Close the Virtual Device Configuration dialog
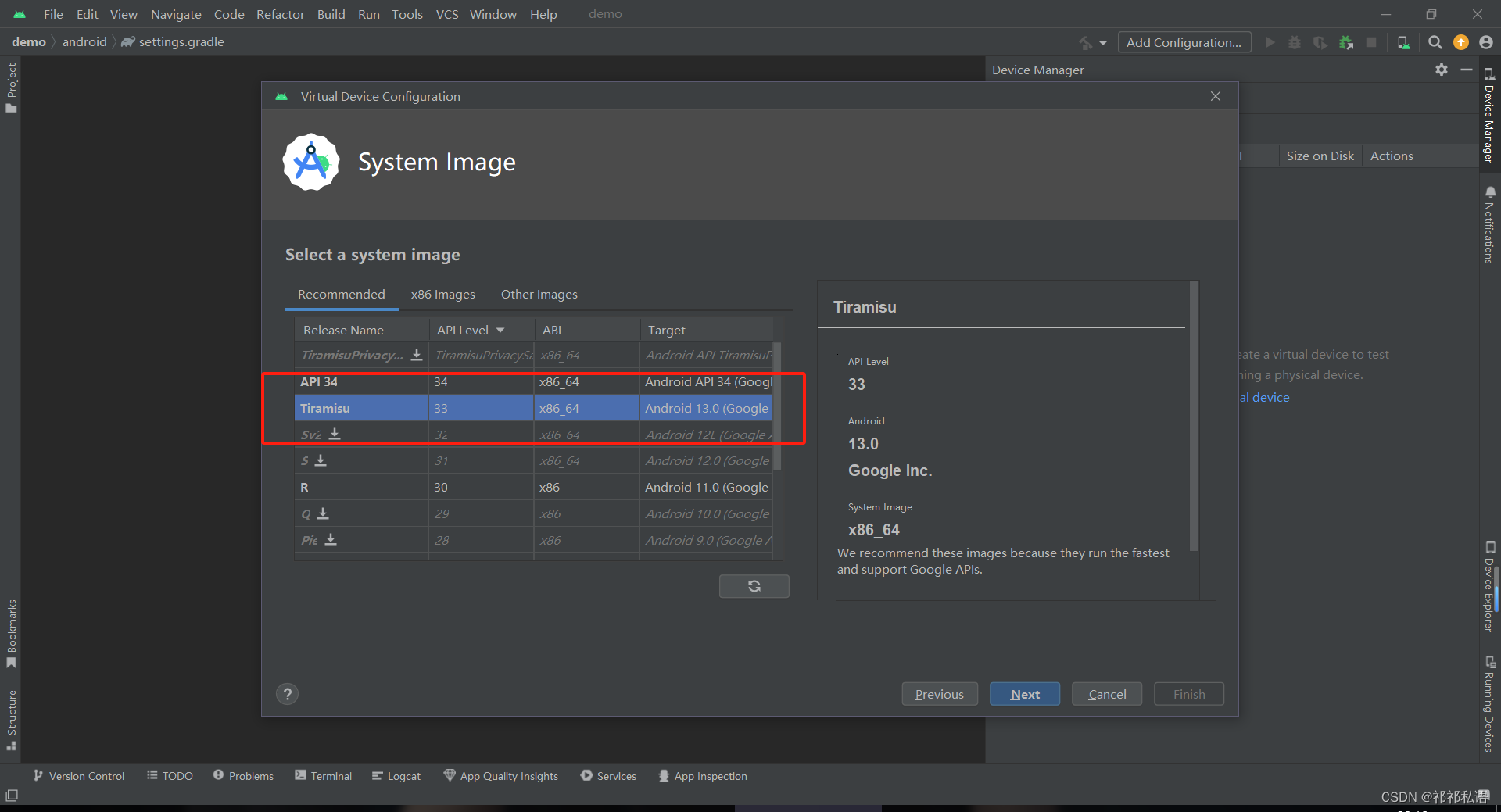This screenshot has width=1501, height=812. (x=1216, y=96)
